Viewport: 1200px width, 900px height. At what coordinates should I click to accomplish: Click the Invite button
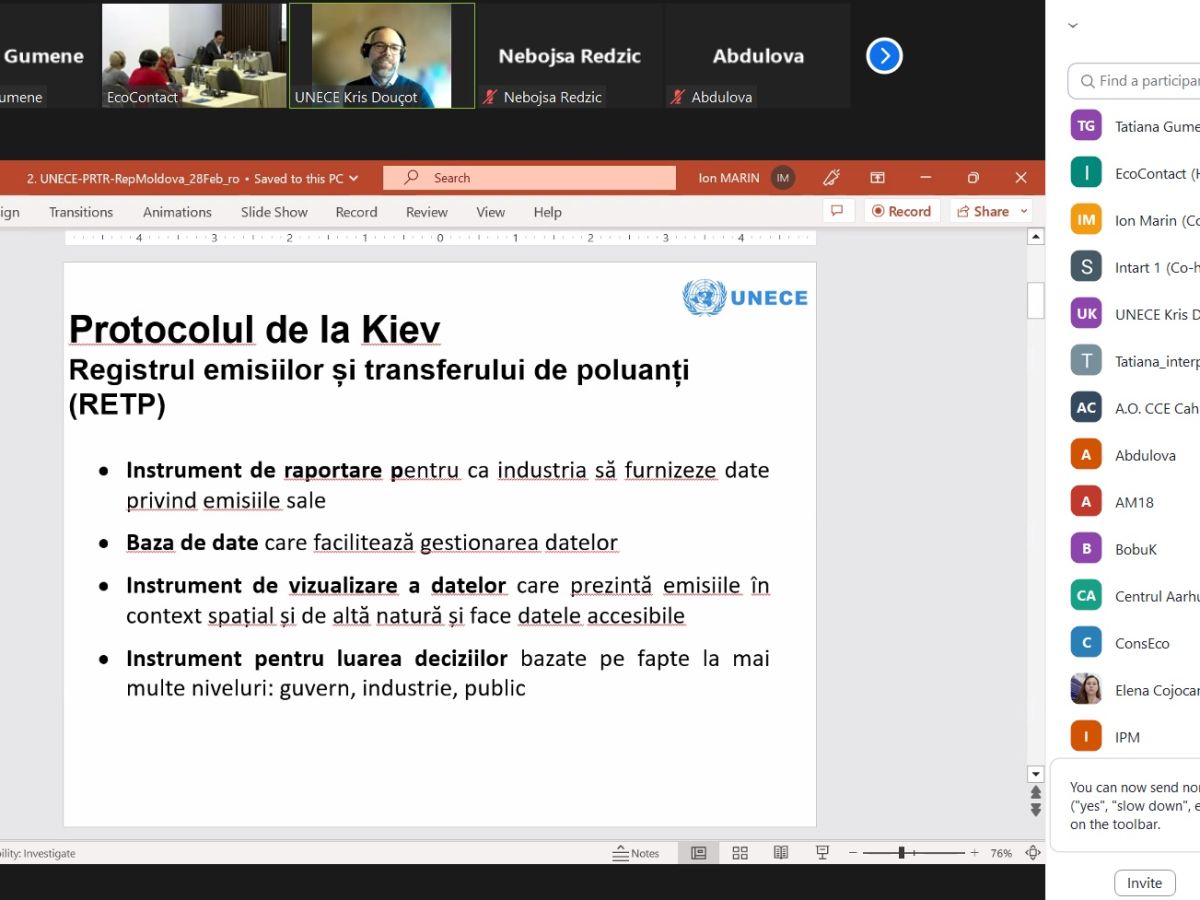click(x=1144, y=883)
